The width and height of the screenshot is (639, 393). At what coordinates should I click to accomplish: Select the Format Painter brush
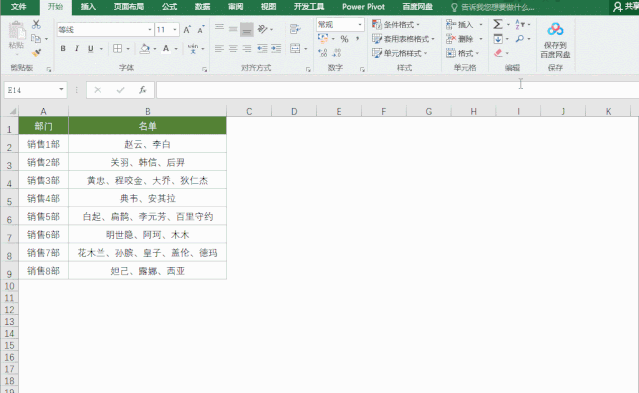tap(36, 53)
